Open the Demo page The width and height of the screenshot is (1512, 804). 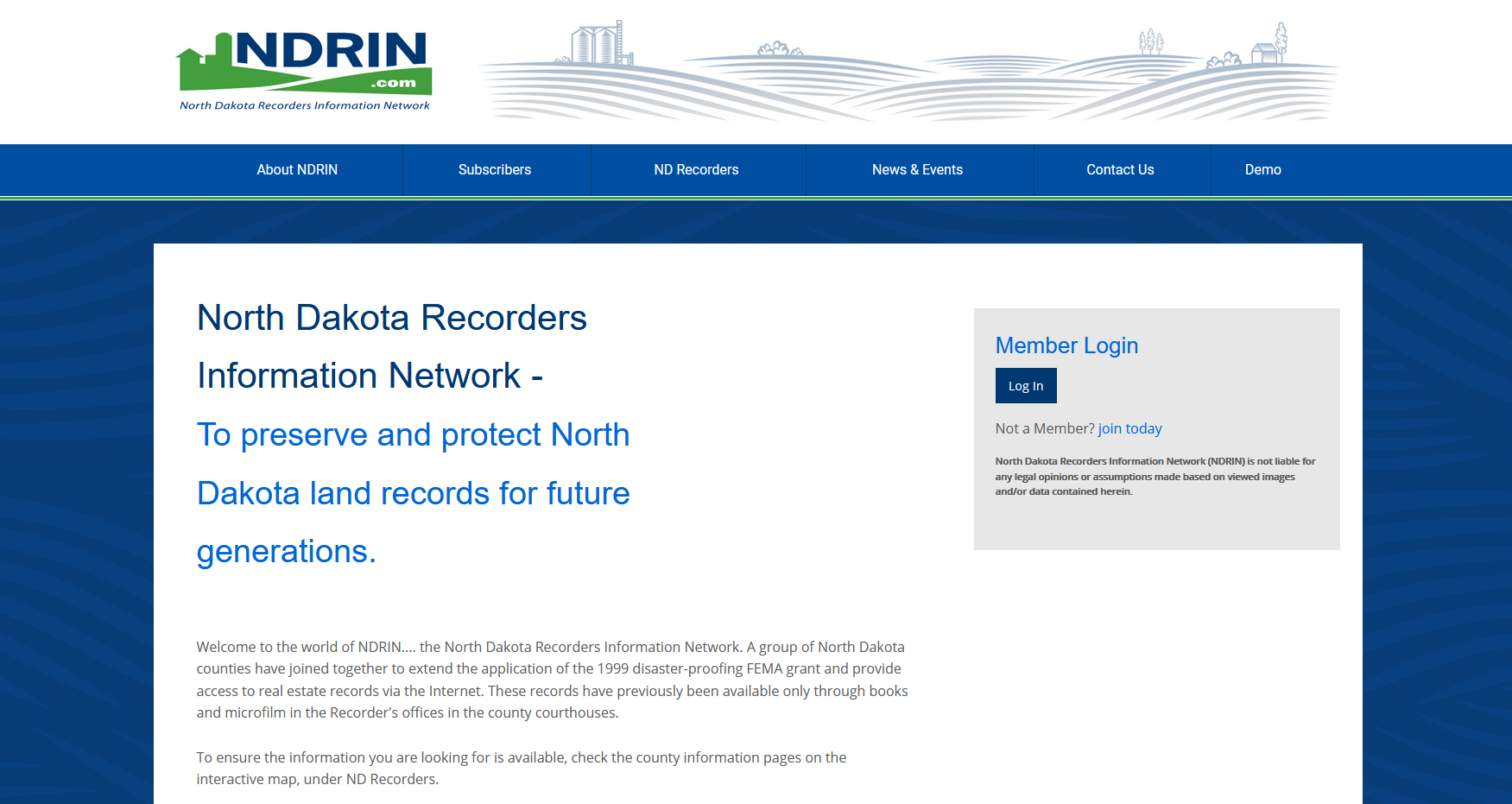point(1262,169)
